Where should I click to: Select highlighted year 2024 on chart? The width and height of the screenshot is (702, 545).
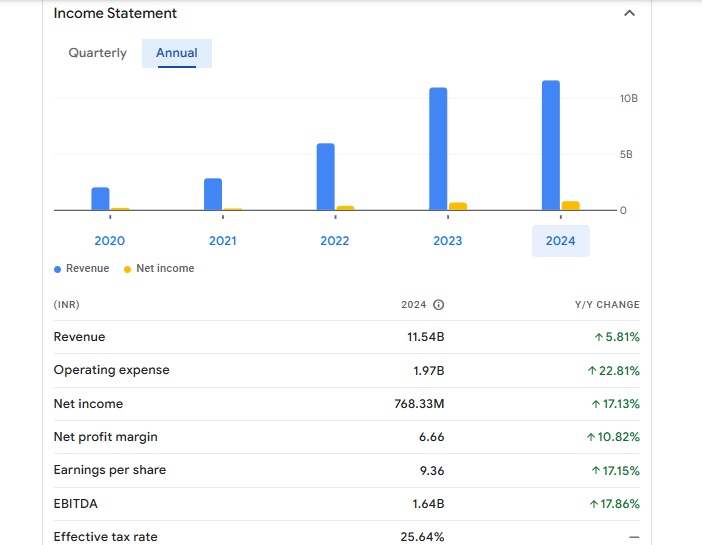[561, 241]
